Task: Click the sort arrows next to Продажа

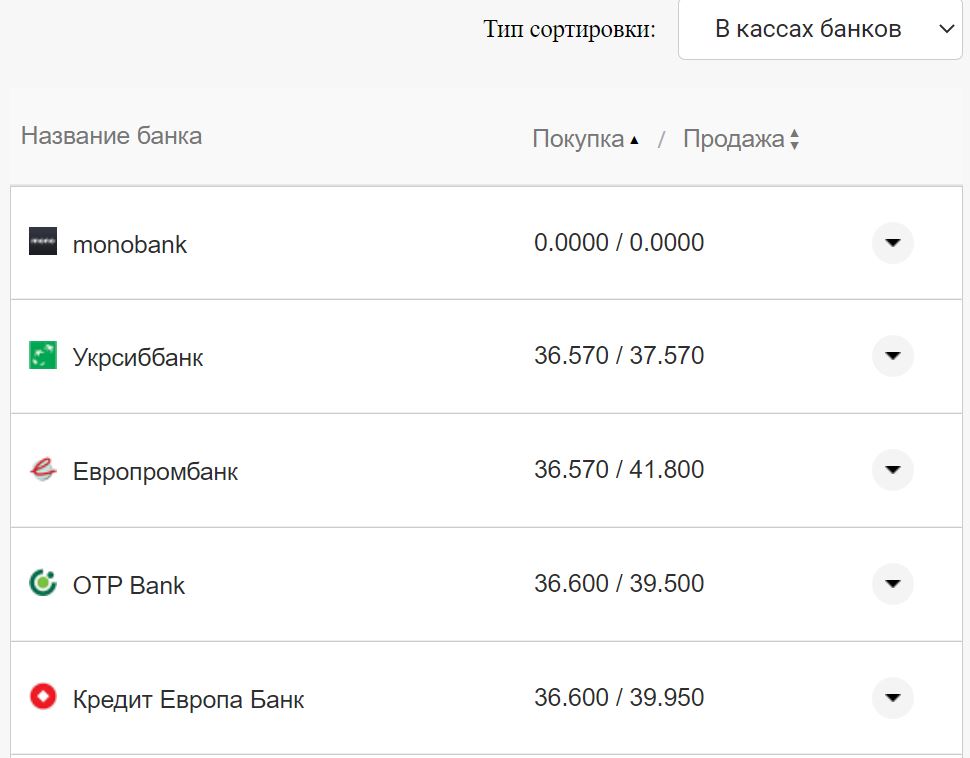Action: coord(795,139)
